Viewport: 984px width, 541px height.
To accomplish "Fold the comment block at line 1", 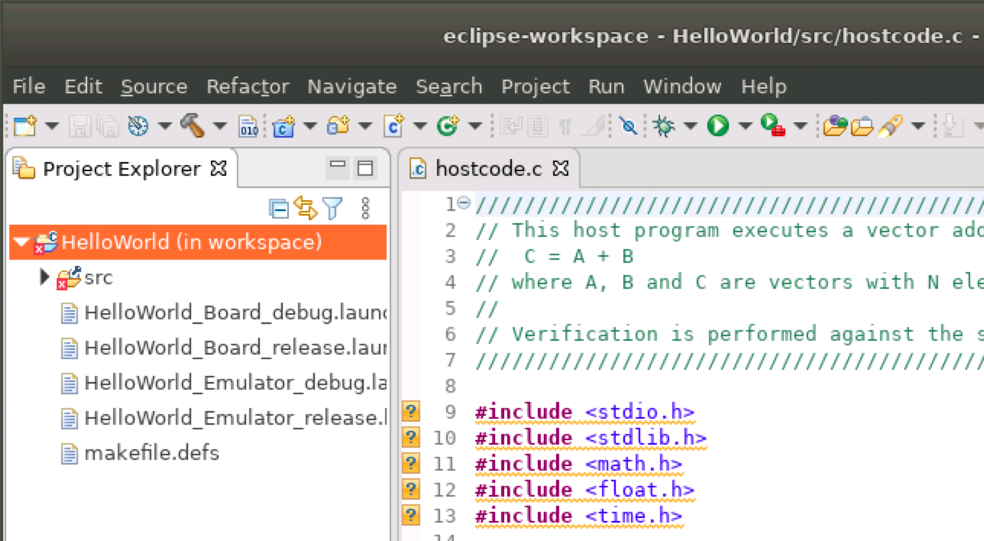I will [x=463, y=203].
